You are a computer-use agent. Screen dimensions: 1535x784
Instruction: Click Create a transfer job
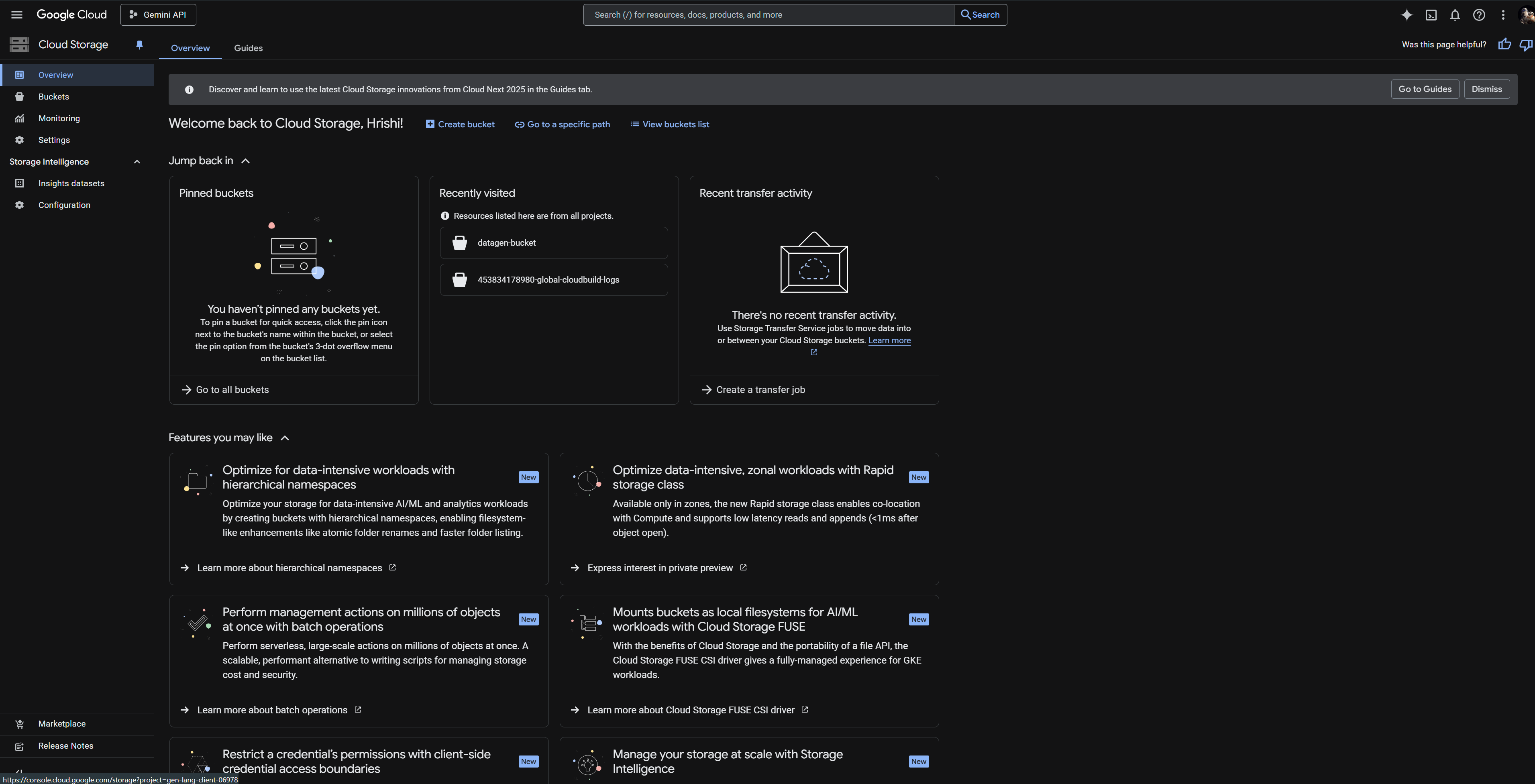754,390
